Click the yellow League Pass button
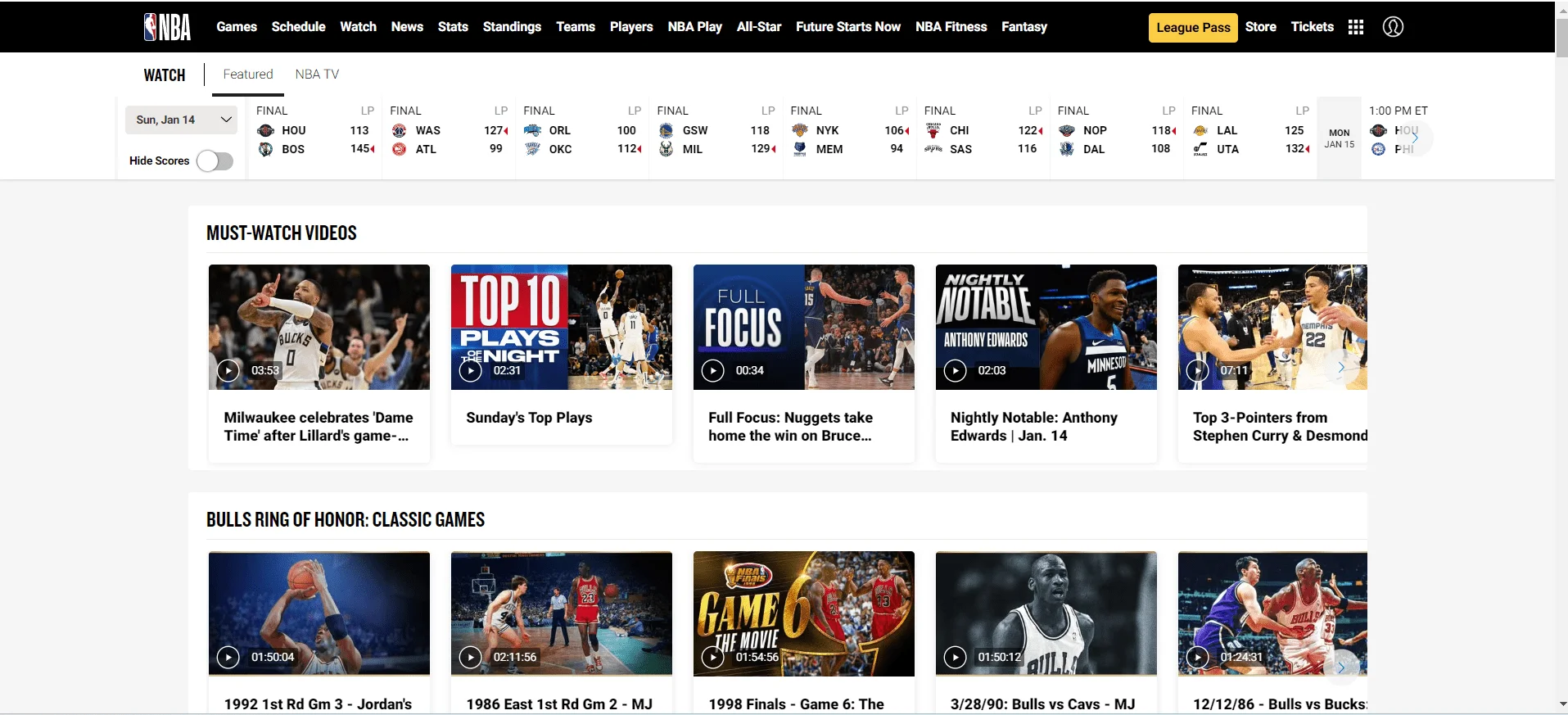 [x=1193, y=27]
